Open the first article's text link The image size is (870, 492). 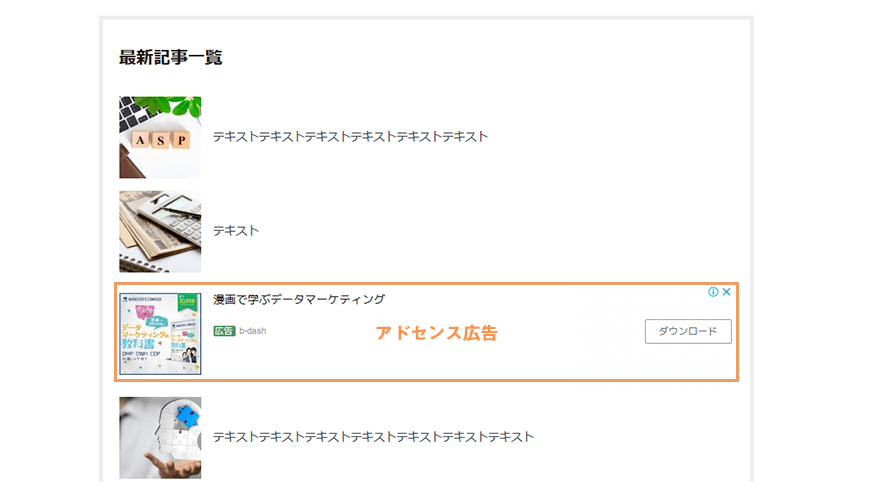coord(350,136)
